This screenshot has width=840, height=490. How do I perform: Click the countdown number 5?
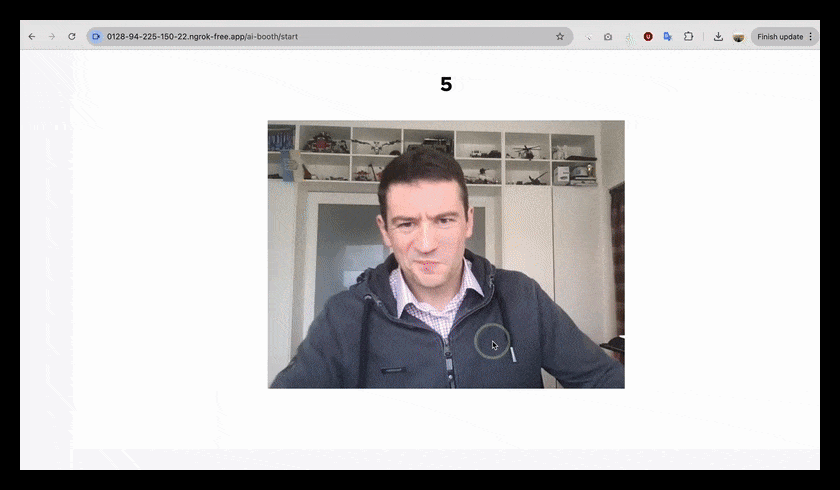(x=446, y=84)
